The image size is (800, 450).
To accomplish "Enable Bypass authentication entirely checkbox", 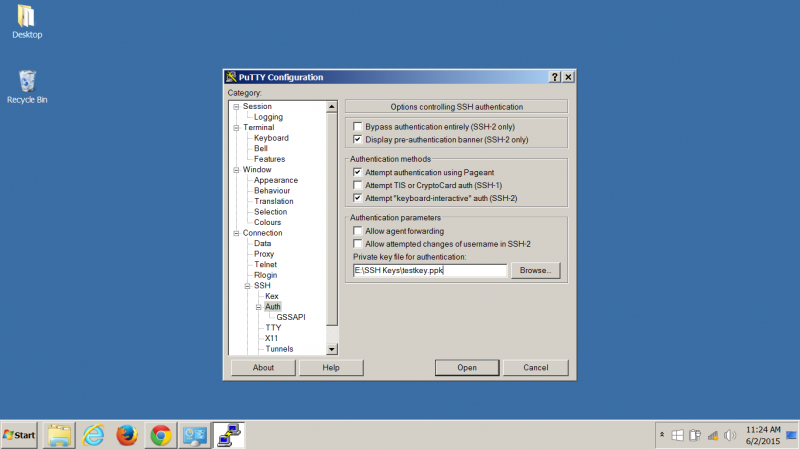I will tap(358, 127).
